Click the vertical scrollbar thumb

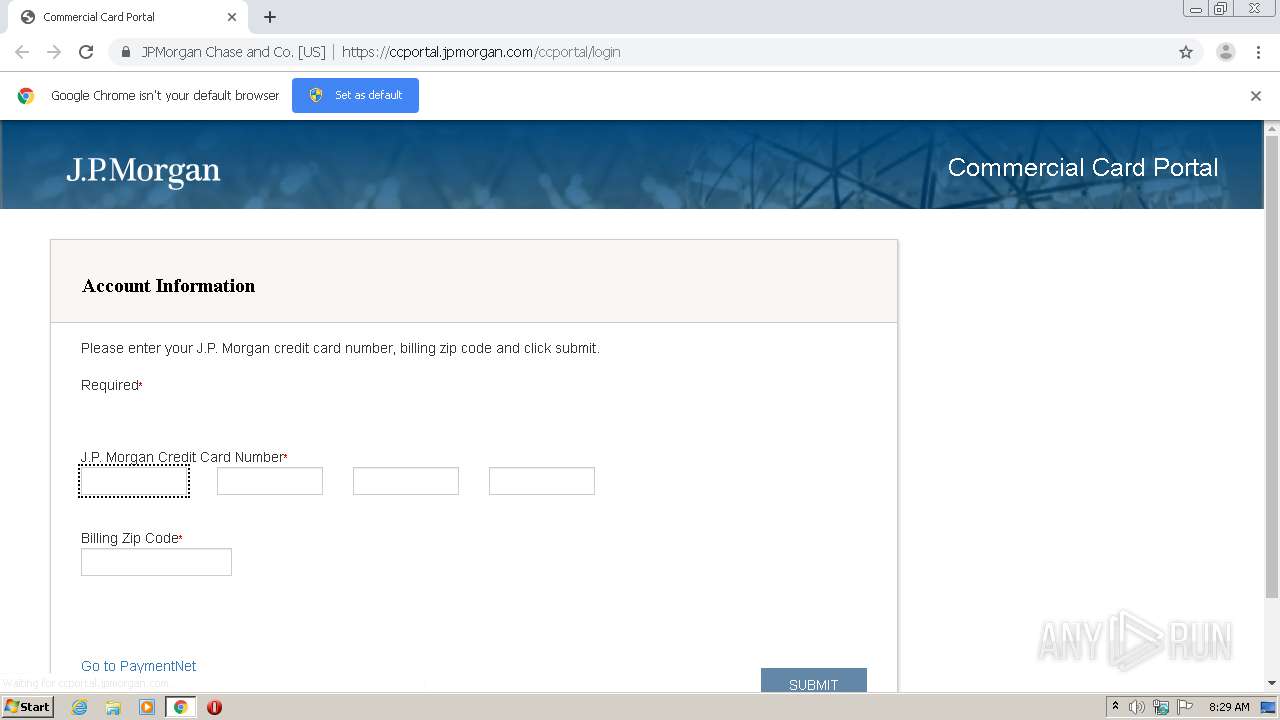click(x=1272, y=367)
